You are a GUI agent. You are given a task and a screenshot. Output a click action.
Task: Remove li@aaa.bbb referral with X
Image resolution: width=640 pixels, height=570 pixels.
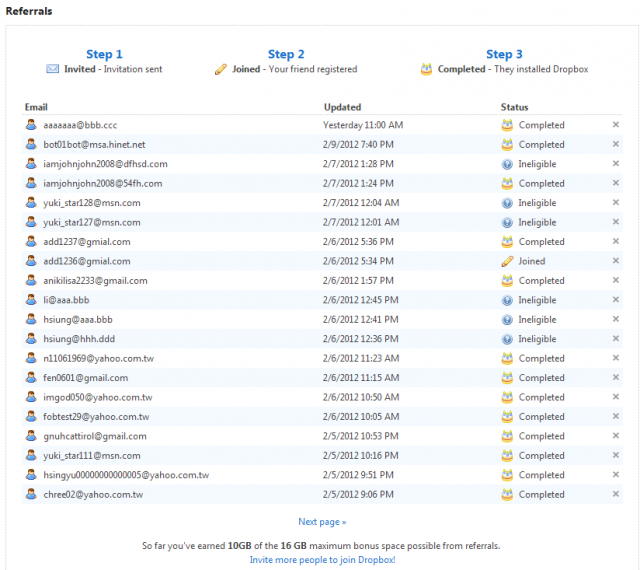(x=616, y=300)
